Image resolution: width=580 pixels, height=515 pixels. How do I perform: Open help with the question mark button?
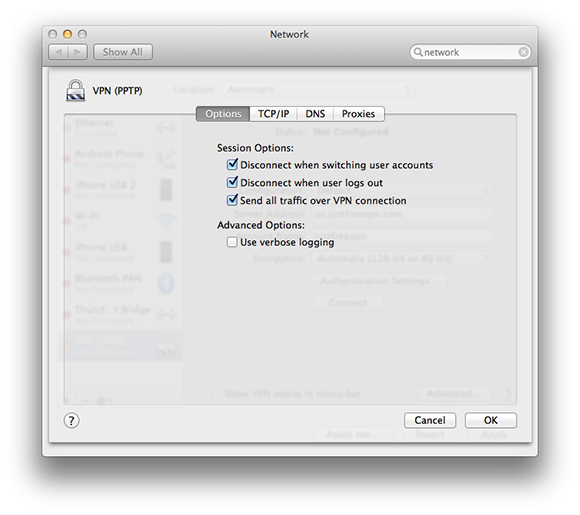coord(71,420)
